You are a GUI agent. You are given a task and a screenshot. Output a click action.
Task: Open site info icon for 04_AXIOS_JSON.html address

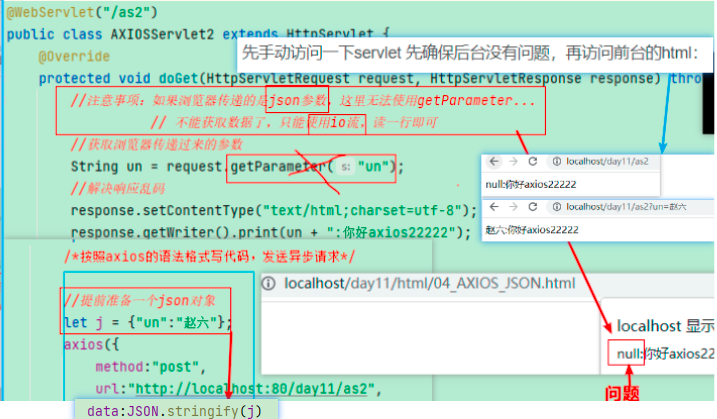click(x=268, y=284)
